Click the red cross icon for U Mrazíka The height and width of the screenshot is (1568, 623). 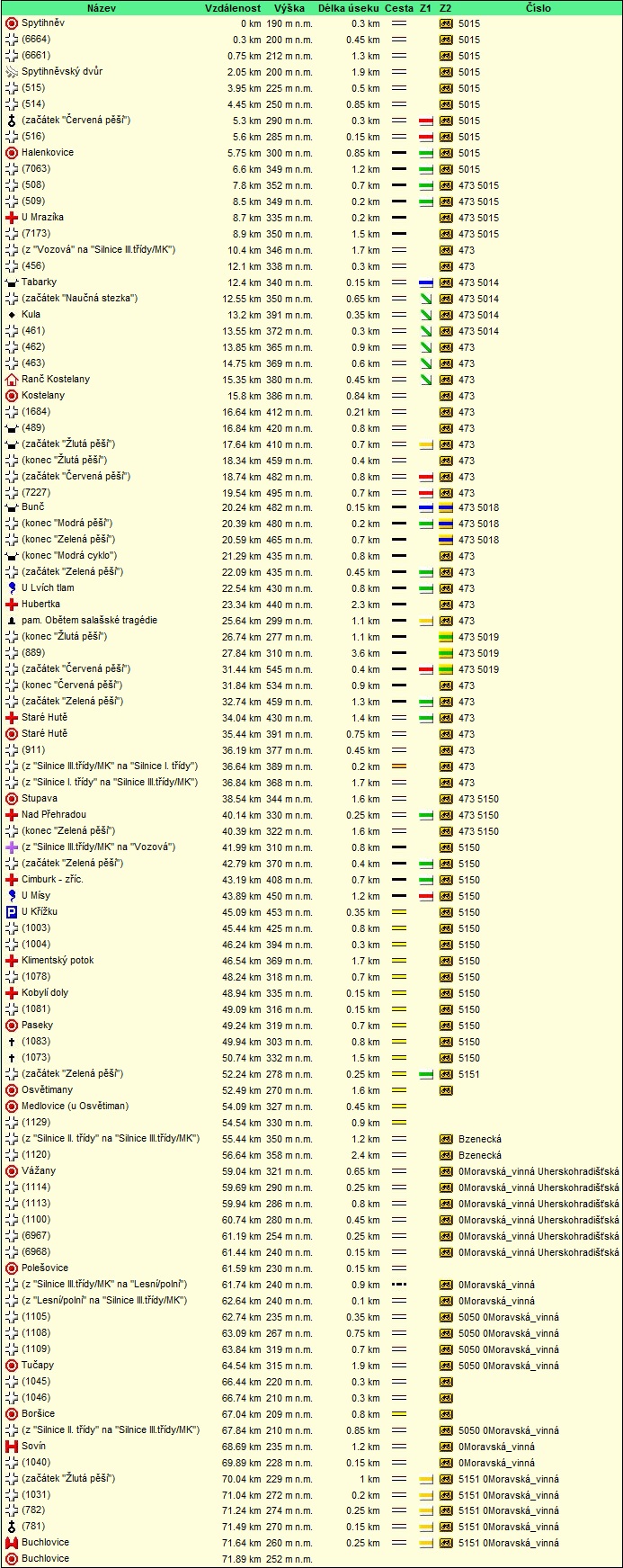click(12, 218)
